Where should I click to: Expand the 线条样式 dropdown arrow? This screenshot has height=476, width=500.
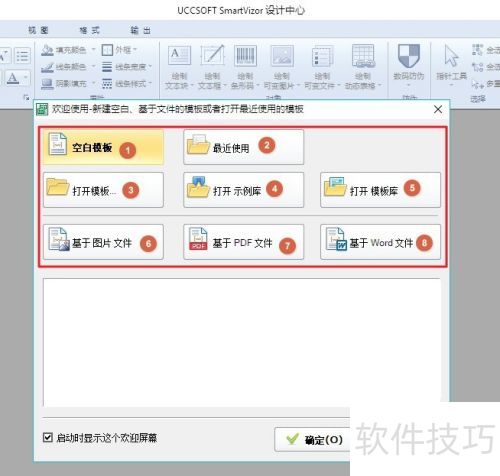pyautogui.click(x=150, y=83)
